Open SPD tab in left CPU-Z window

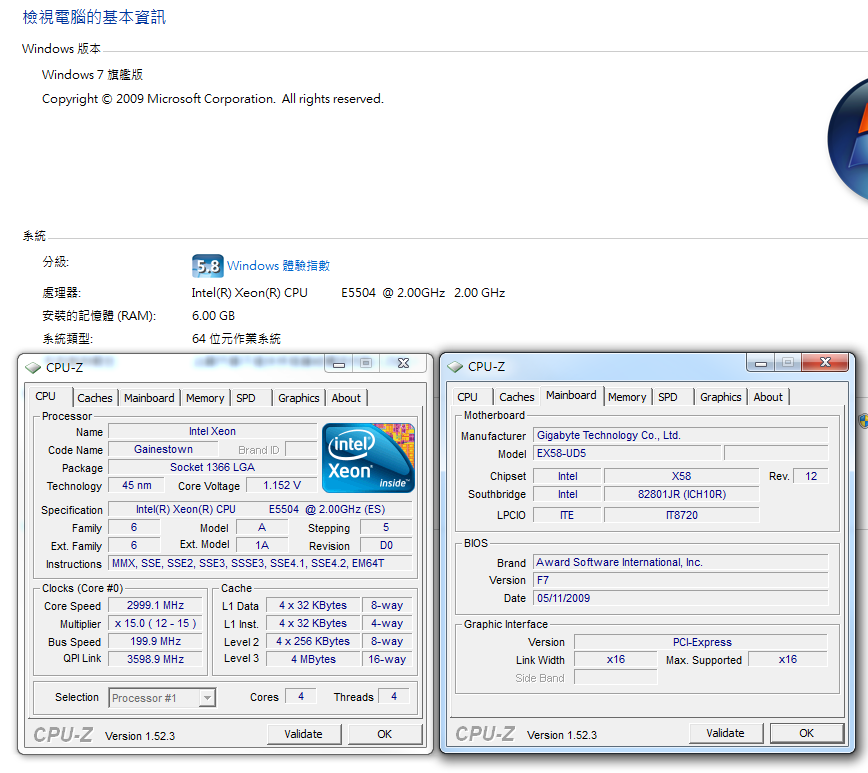[246, 398]
